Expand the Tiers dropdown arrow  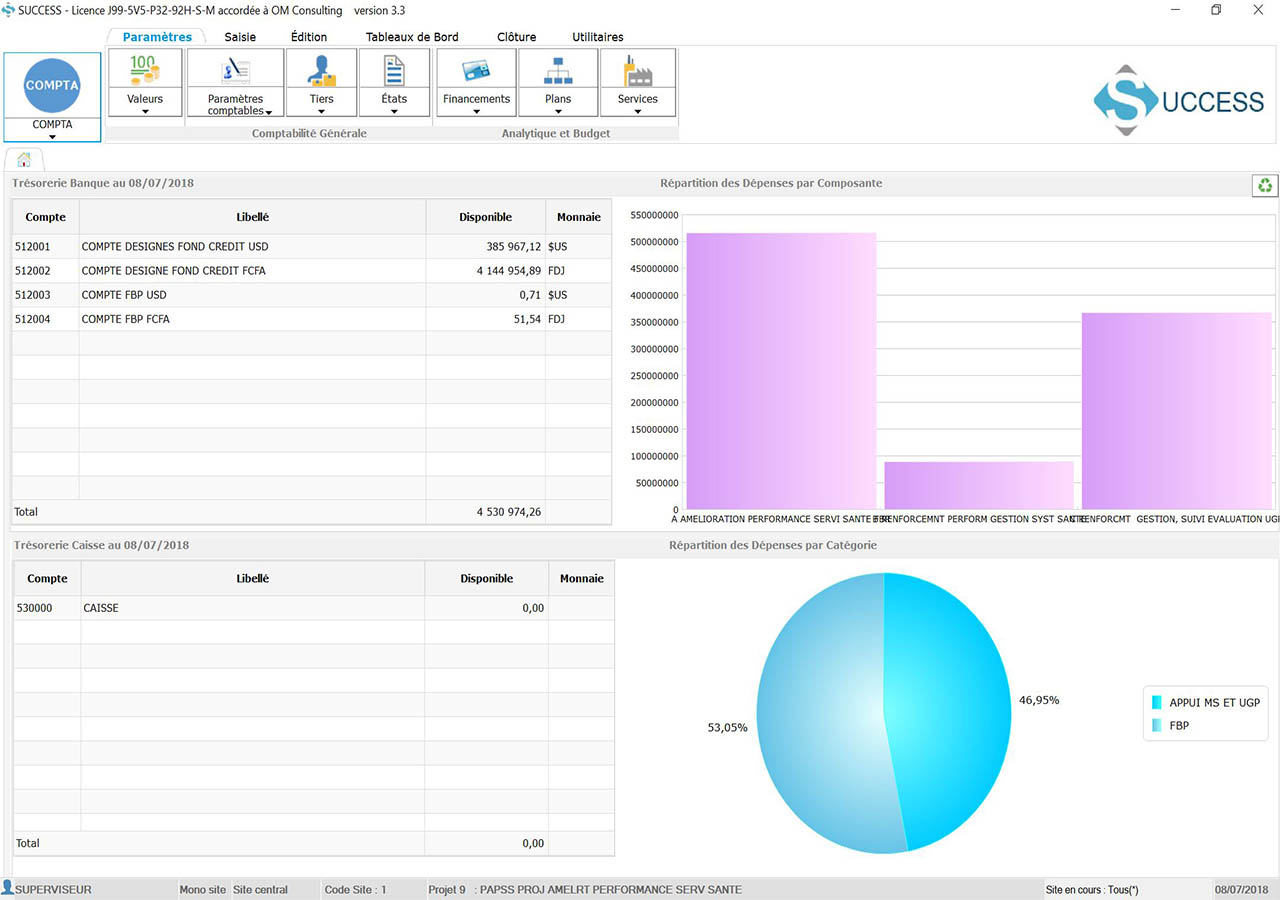pos(321,112)
